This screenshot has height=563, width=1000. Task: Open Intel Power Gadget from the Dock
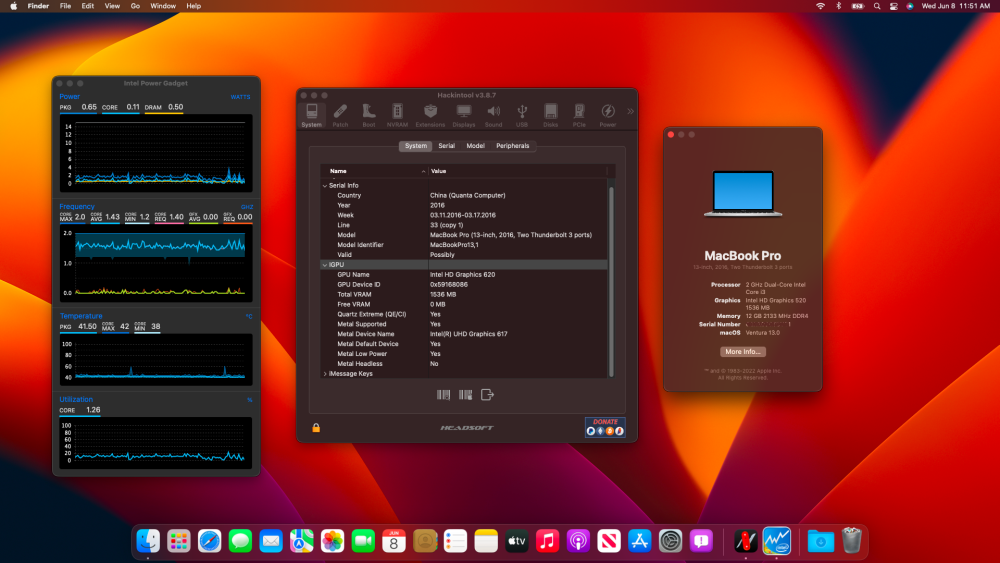(776, 541)
